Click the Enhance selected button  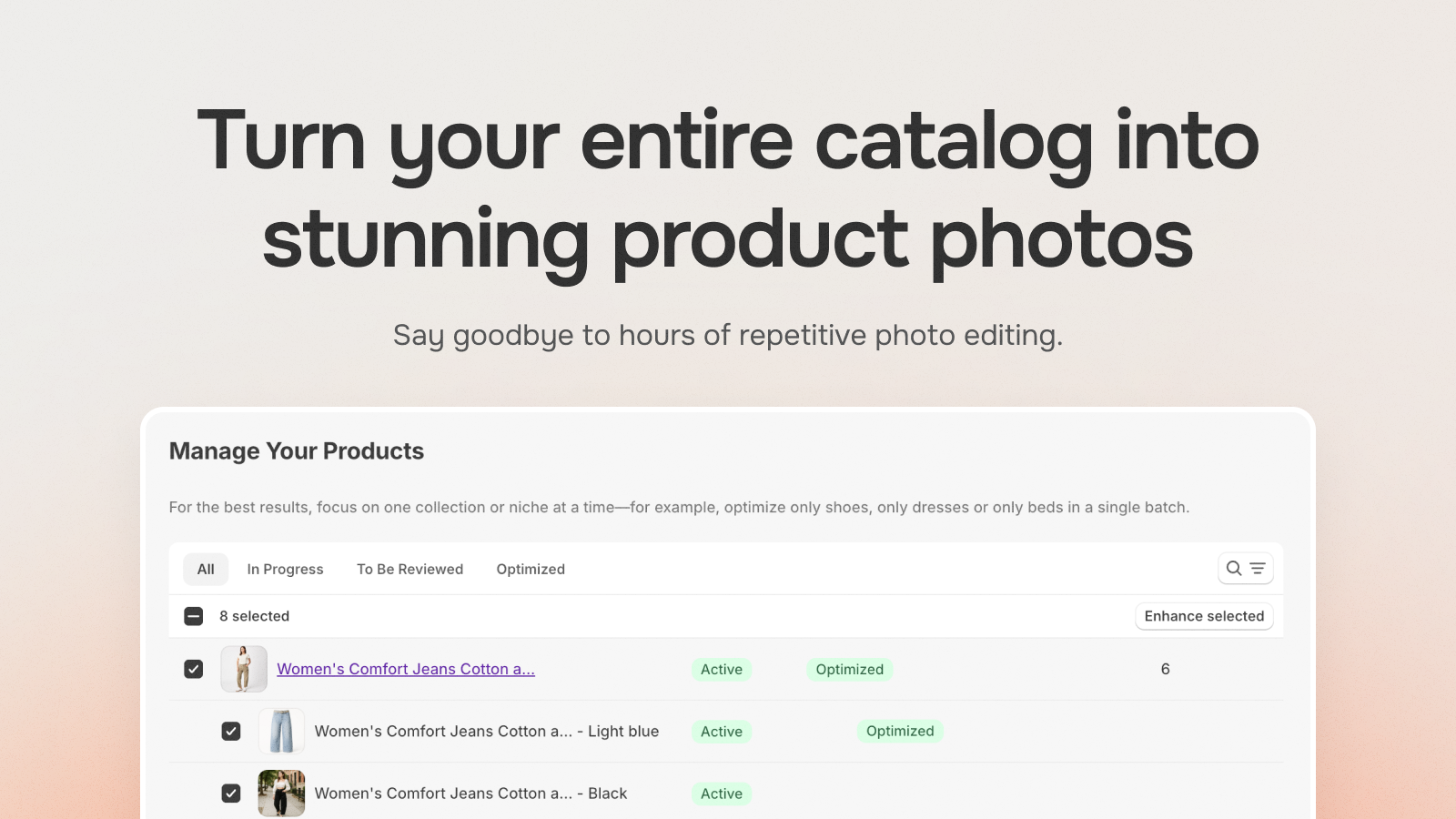[1204, 616]
